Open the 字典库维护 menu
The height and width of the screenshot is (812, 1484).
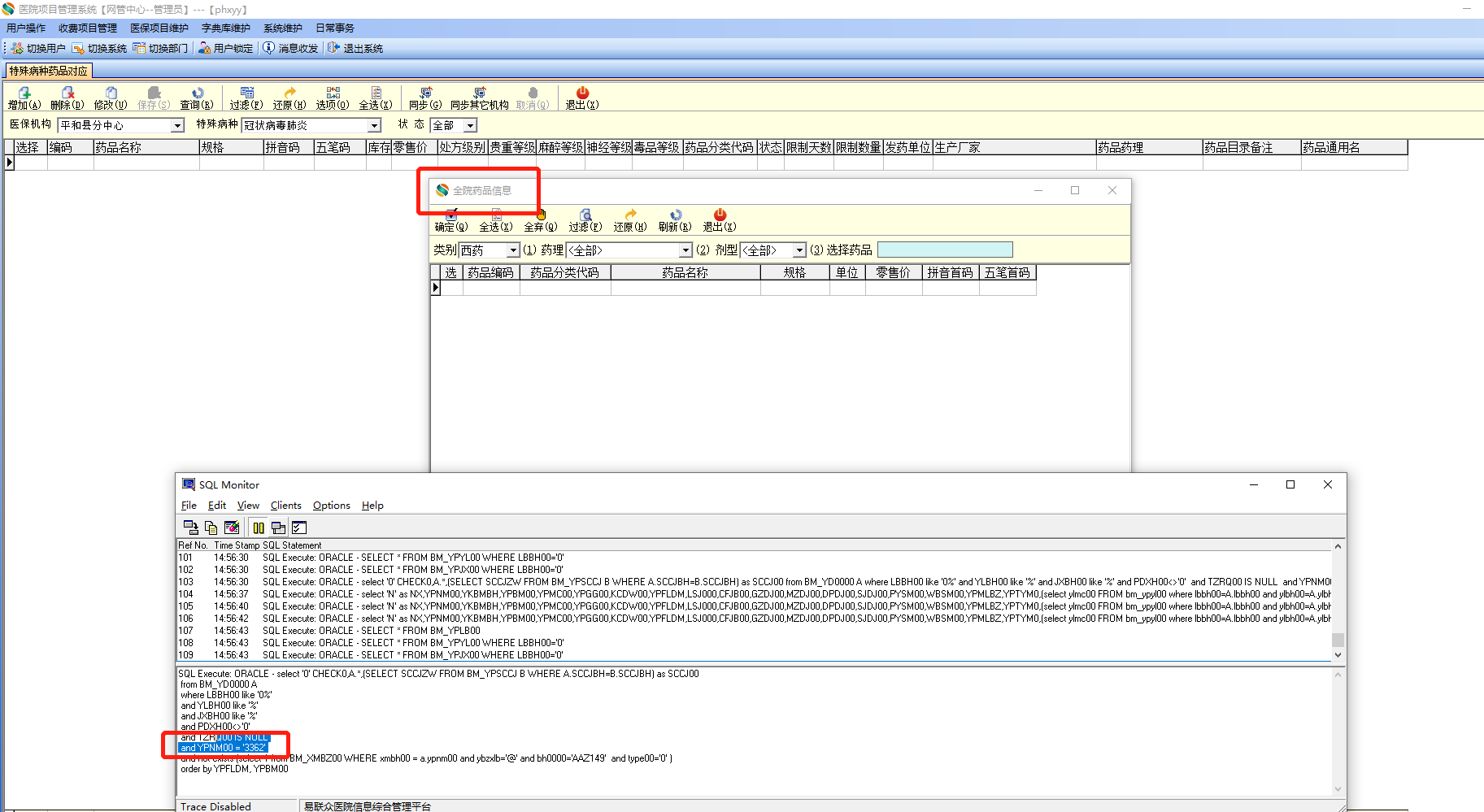(226, 28)
